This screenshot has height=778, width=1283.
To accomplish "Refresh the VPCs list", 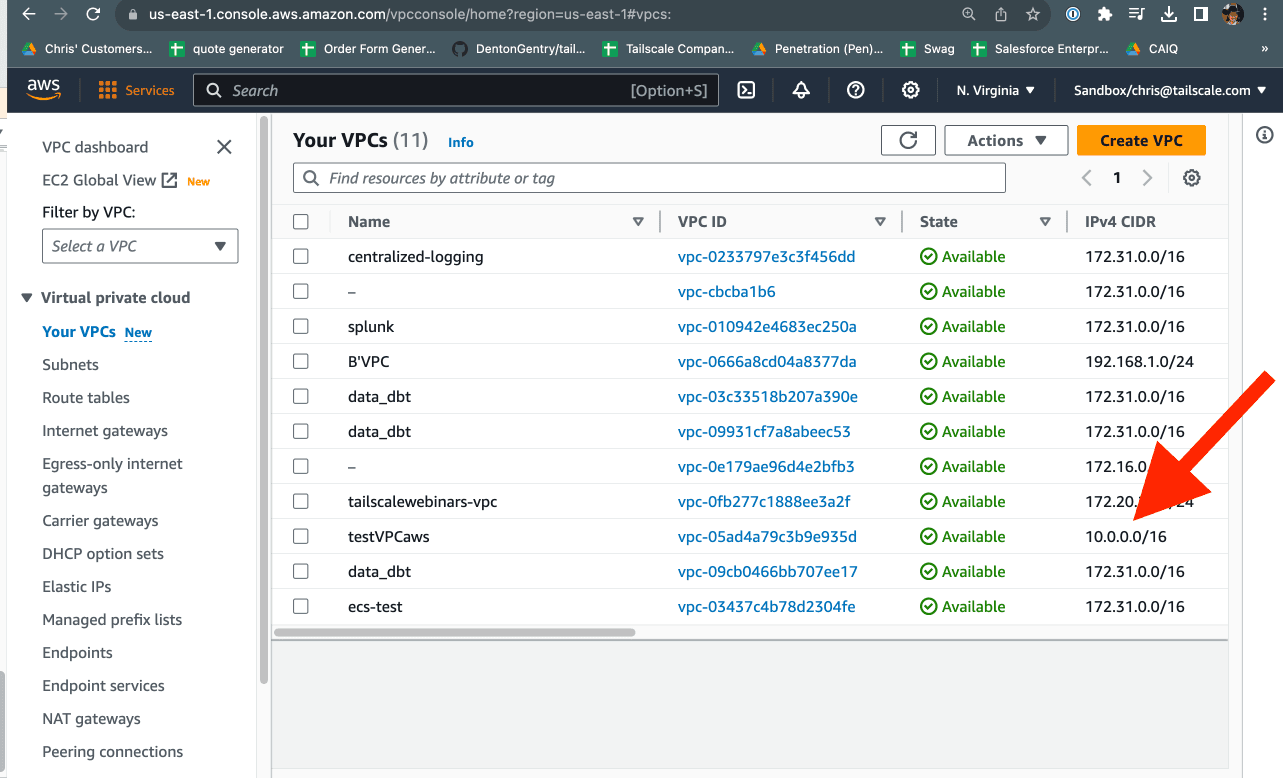I will [x=907, y=140].
